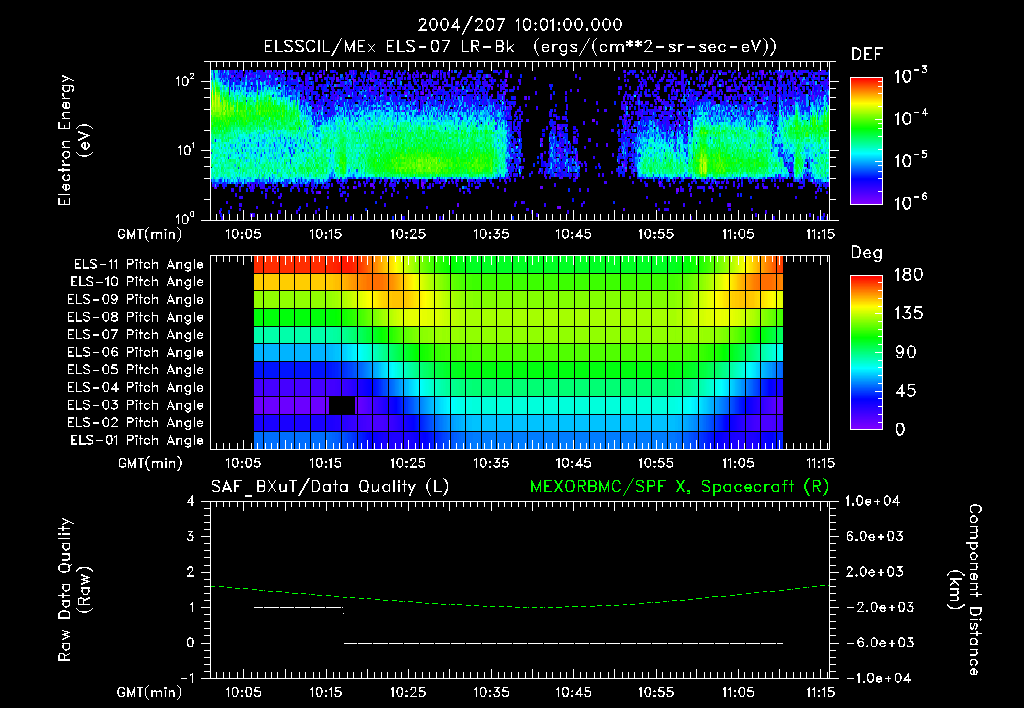Select the 'ELS-11 Pitch Angle' row label
Viewport: 1024px width, 708px height.
[138, 265]
